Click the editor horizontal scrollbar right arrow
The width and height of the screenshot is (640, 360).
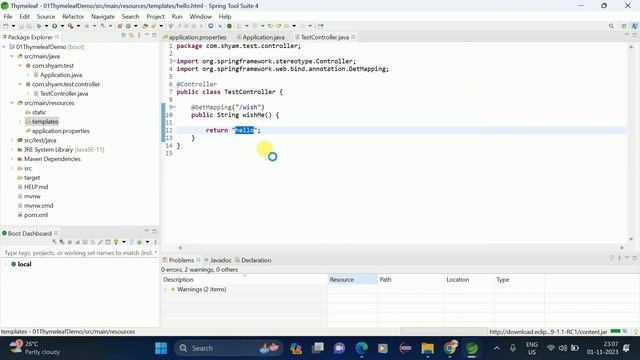tap(622, 247)
